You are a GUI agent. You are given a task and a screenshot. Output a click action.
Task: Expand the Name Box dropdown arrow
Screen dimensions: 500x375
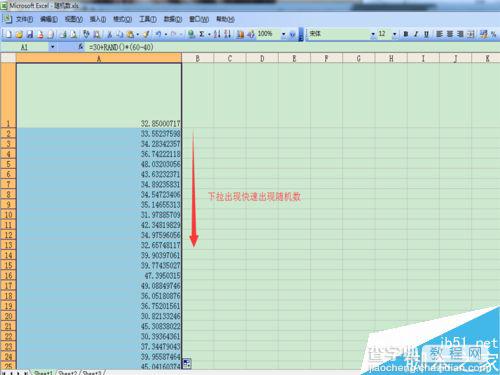(x=52, y=47)
